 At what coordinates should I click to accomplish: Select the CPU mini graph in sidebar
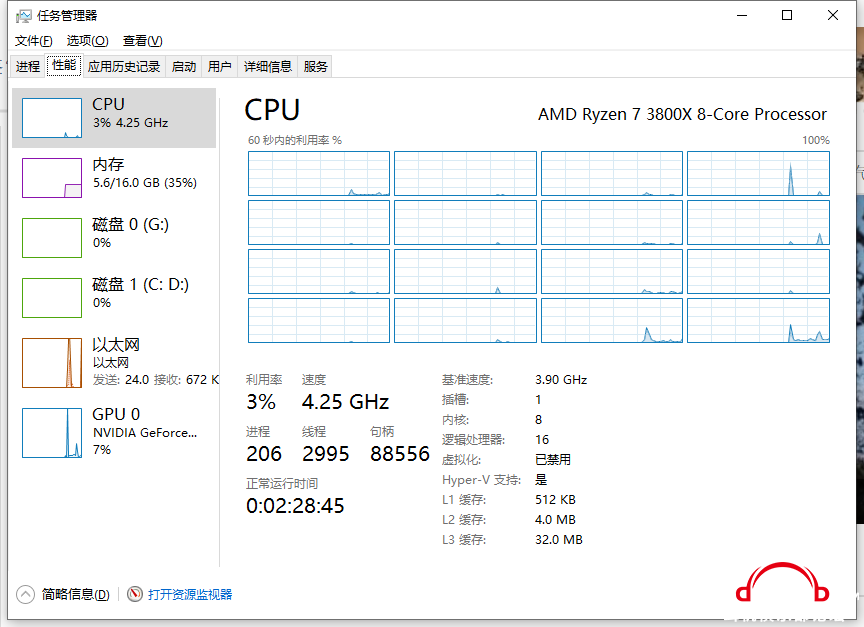(x=52, y=118)
